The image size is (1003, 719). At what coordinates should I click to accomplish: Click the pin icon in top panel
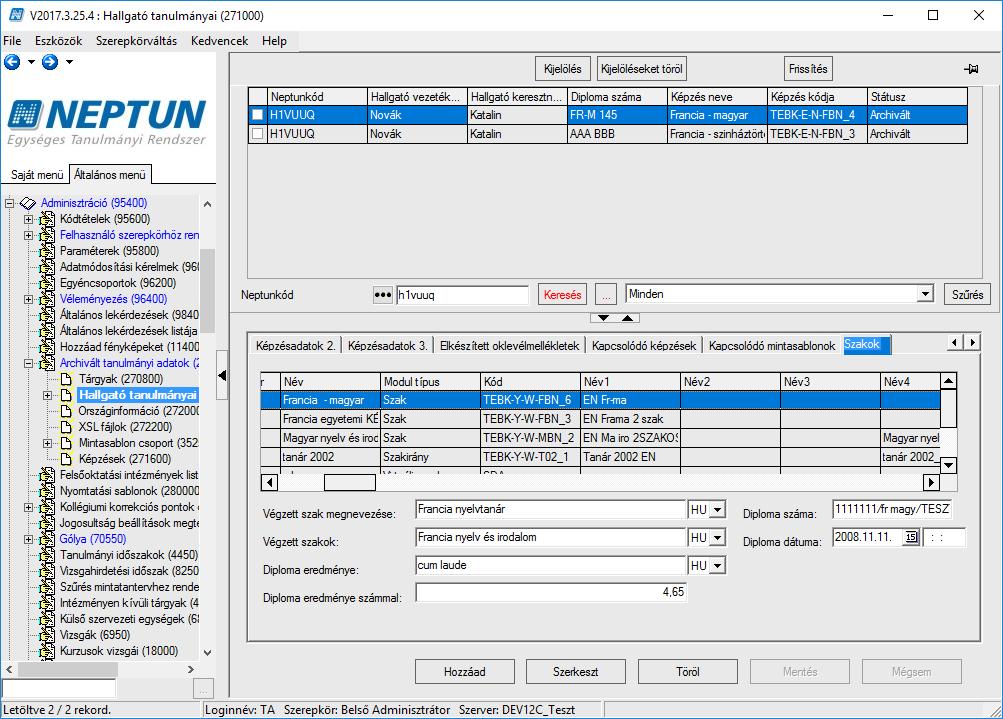[971, 68]
